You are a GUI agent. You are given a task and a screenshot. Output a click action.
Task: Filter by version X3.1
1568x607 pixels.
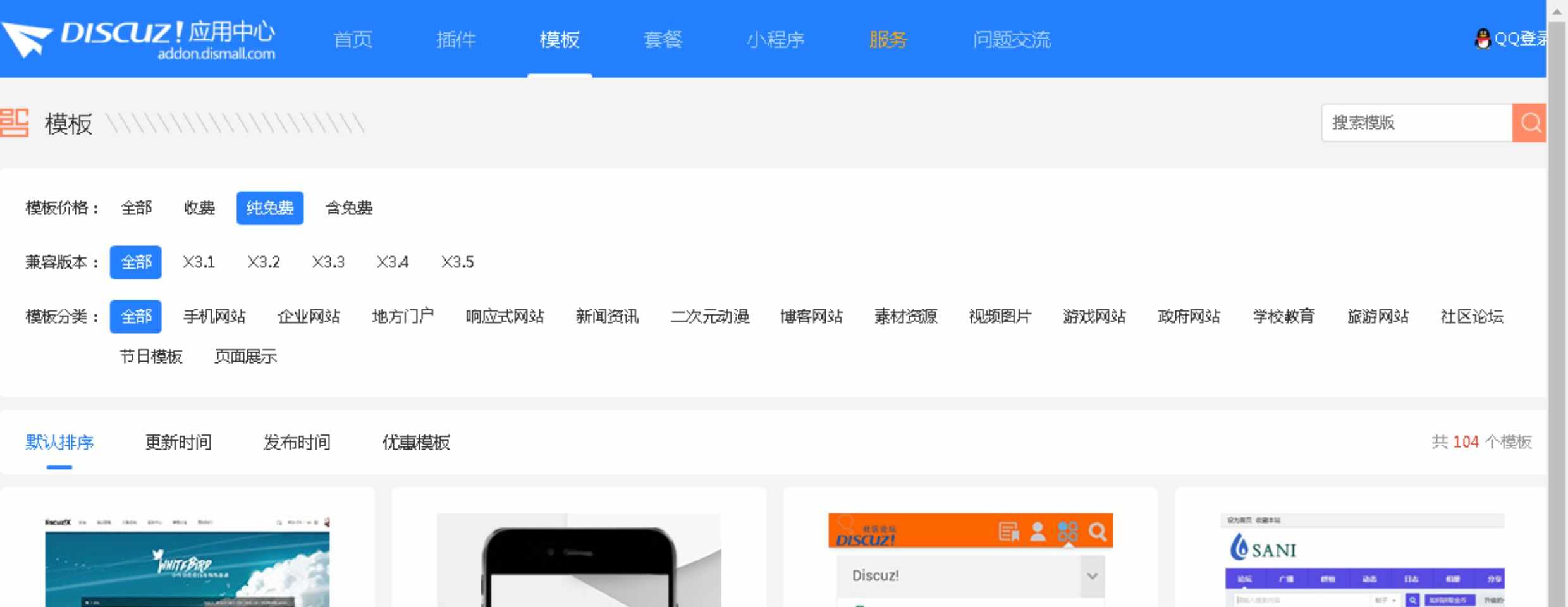pyautogui.click(x=199, y=262)
